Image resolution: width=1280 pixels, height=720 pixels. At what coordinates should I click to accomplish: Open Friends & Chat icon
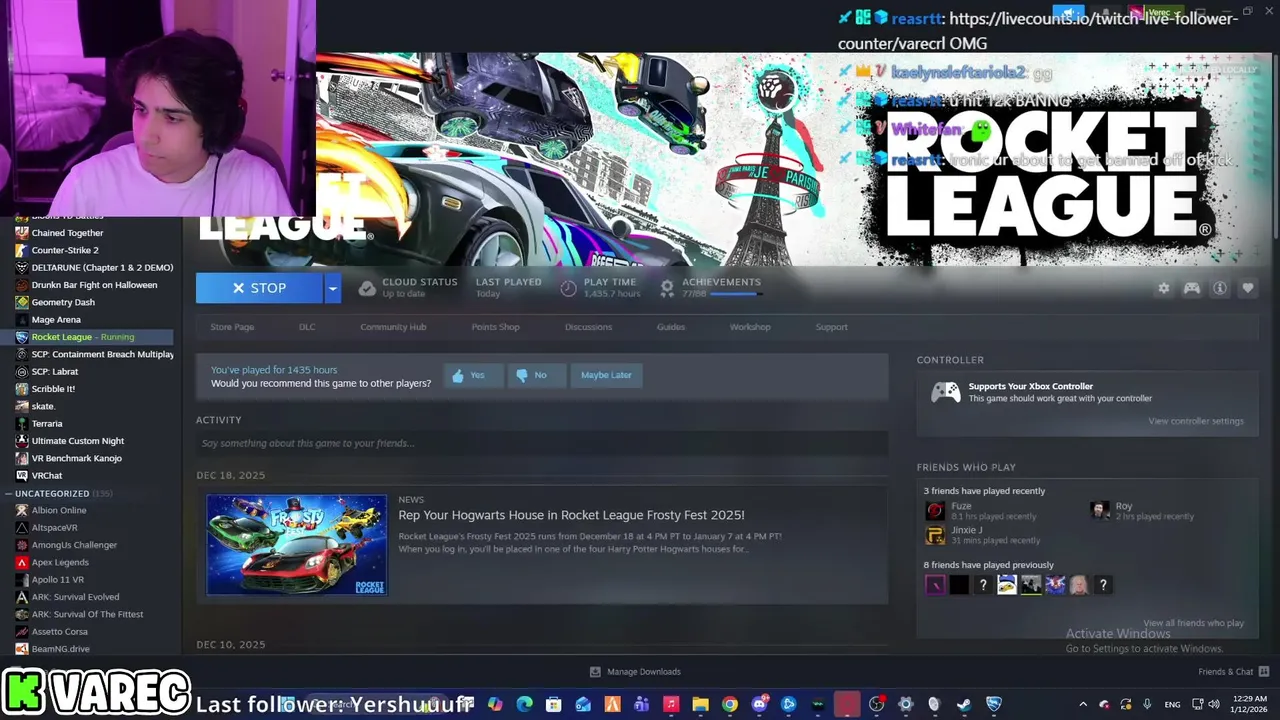(1264, 672)
